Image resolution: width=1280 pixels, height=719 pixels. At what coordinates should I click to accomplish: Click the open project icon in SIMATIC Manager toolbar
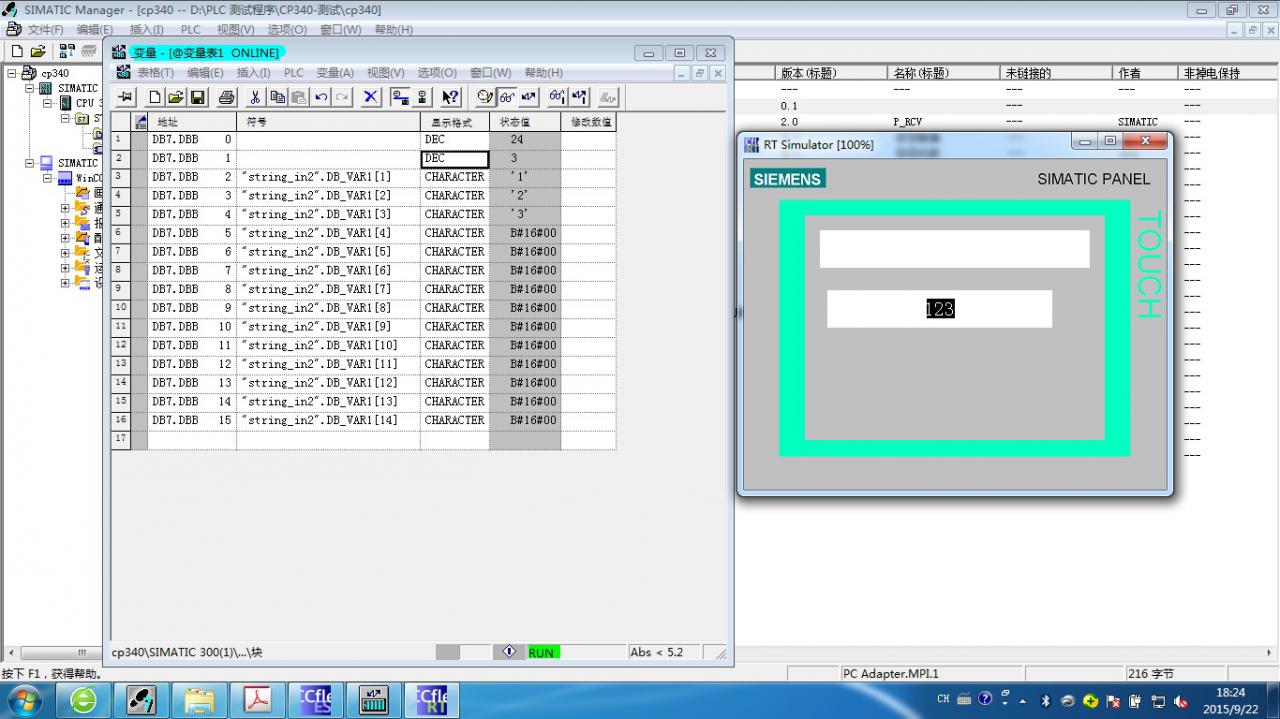coord(38,51)
